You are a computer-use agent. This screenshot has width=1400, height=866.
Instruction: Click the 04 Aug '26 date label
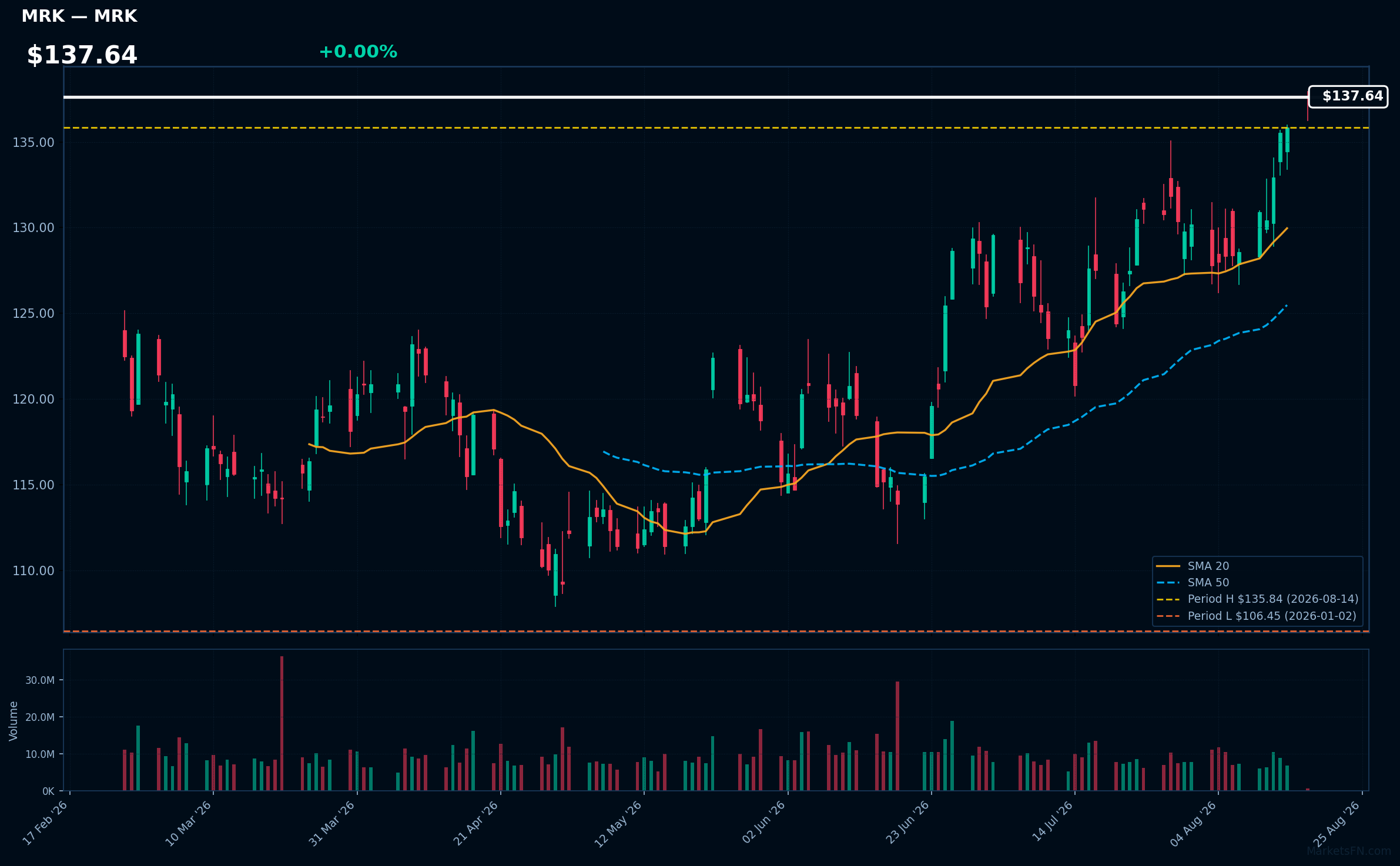[x=1193, y=823]
